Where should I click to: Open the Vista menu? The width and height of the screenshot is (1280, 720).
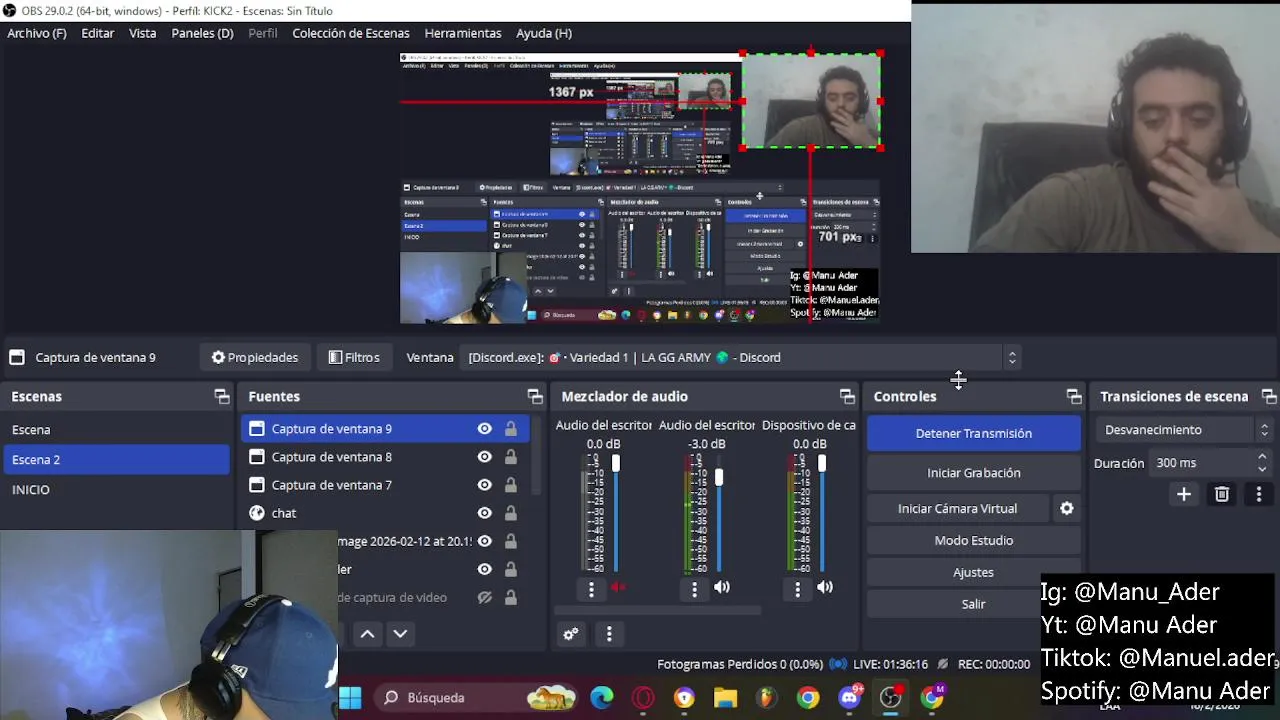point(142,33)
